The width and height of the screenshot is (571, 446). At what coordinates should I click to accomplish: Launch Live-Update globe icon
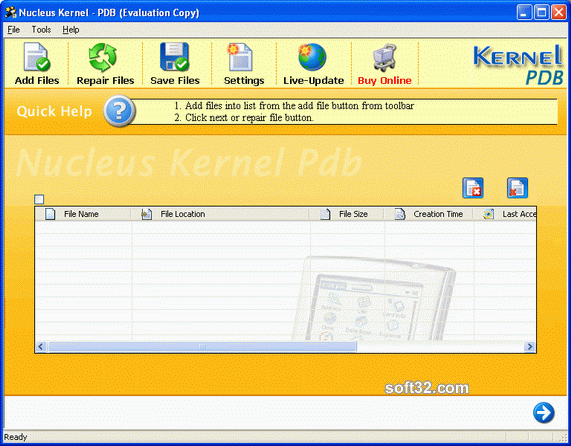[312, 57]
